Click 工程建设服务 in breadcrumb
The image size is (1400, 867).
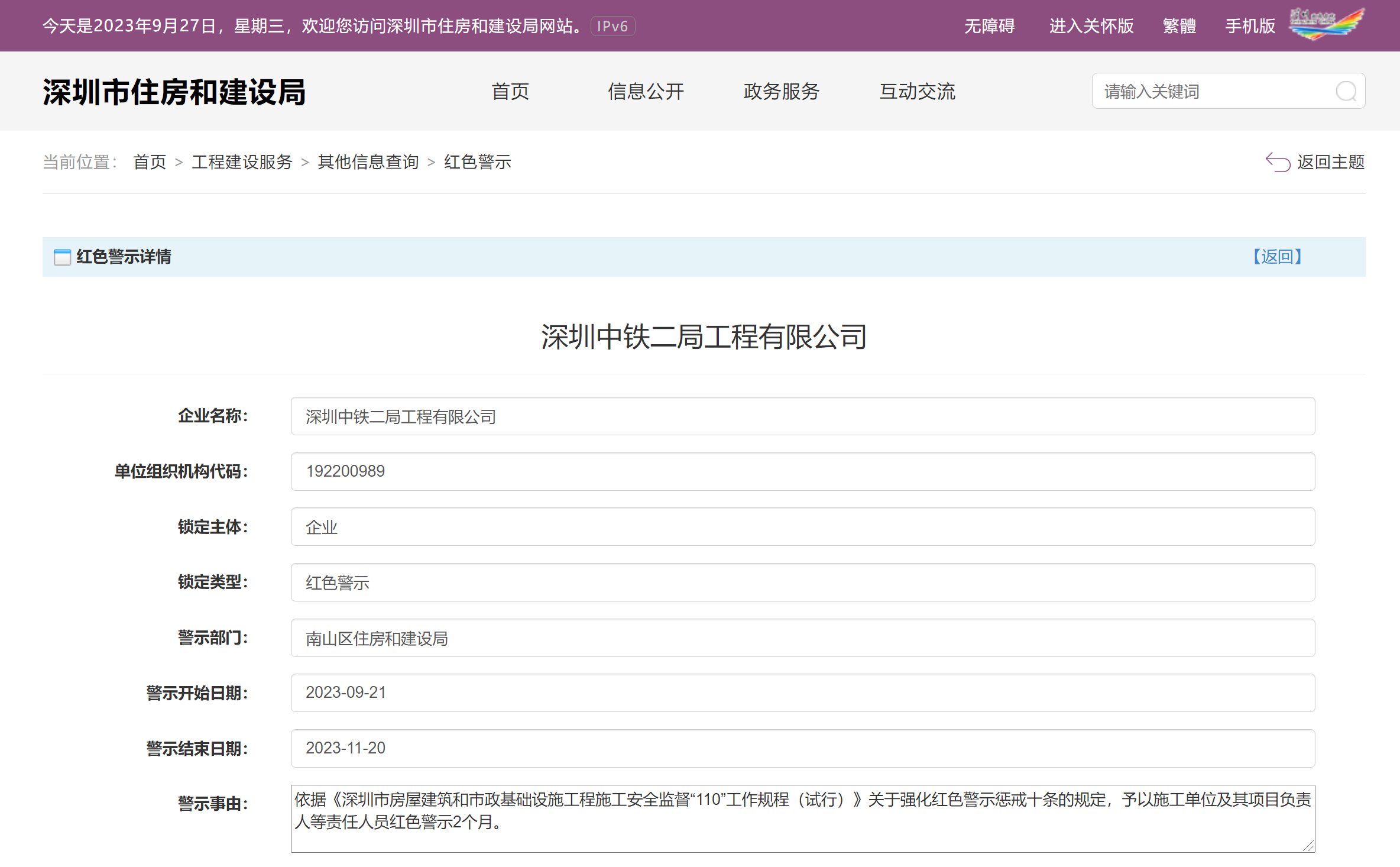click(242, 162)
